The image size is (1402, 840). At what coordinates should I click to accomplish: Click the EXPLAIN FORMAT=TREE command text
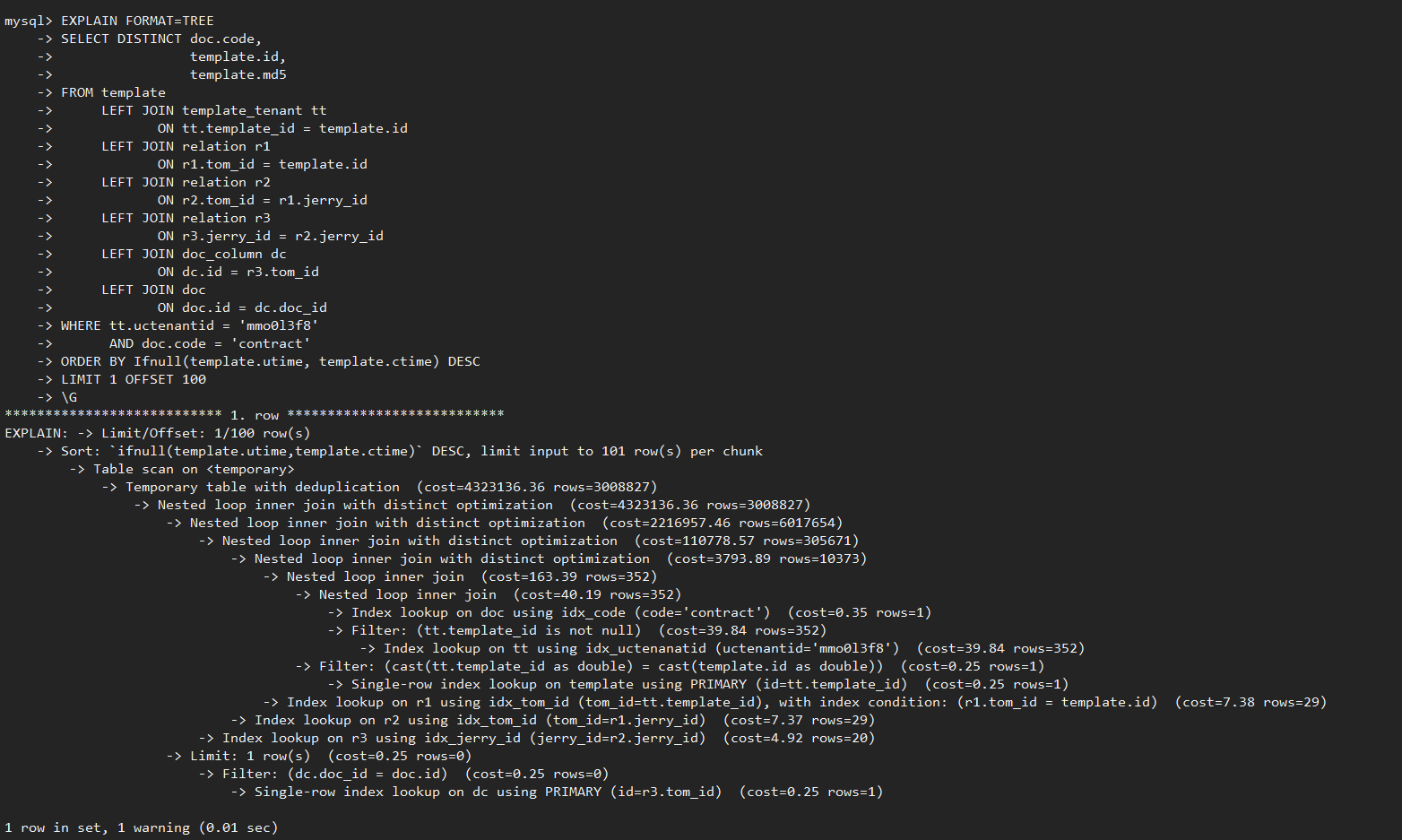pos(137,21)
